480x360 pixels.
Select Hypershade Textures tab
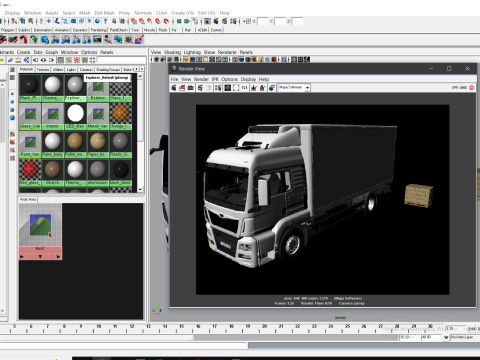43,69
